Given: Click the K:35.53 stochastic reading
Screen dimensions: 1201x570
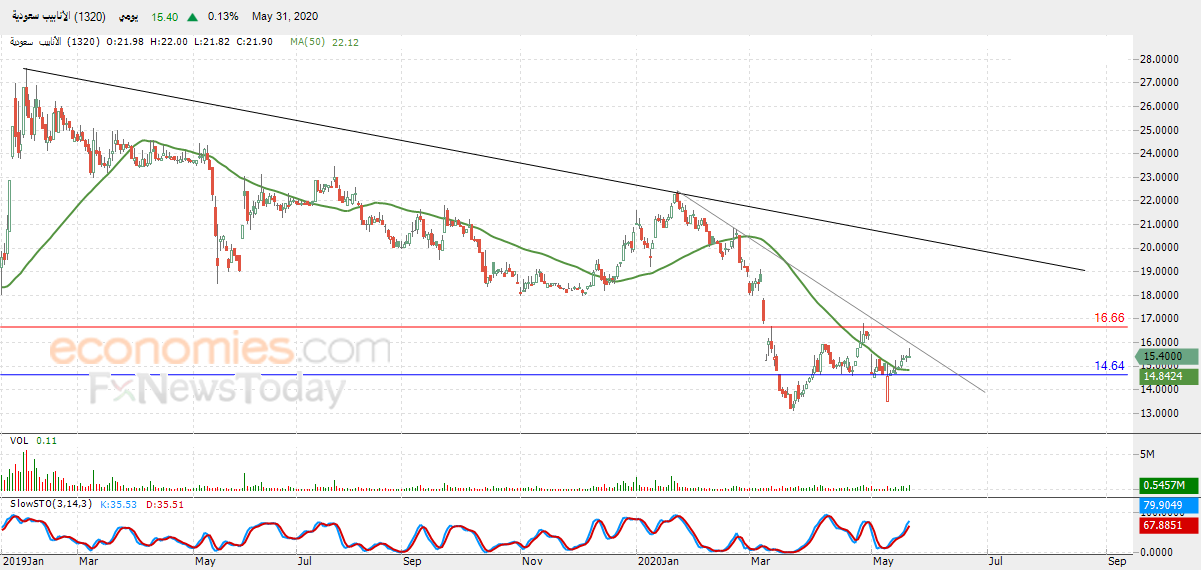Looking at the screenshot, I should tap(120, 504).
